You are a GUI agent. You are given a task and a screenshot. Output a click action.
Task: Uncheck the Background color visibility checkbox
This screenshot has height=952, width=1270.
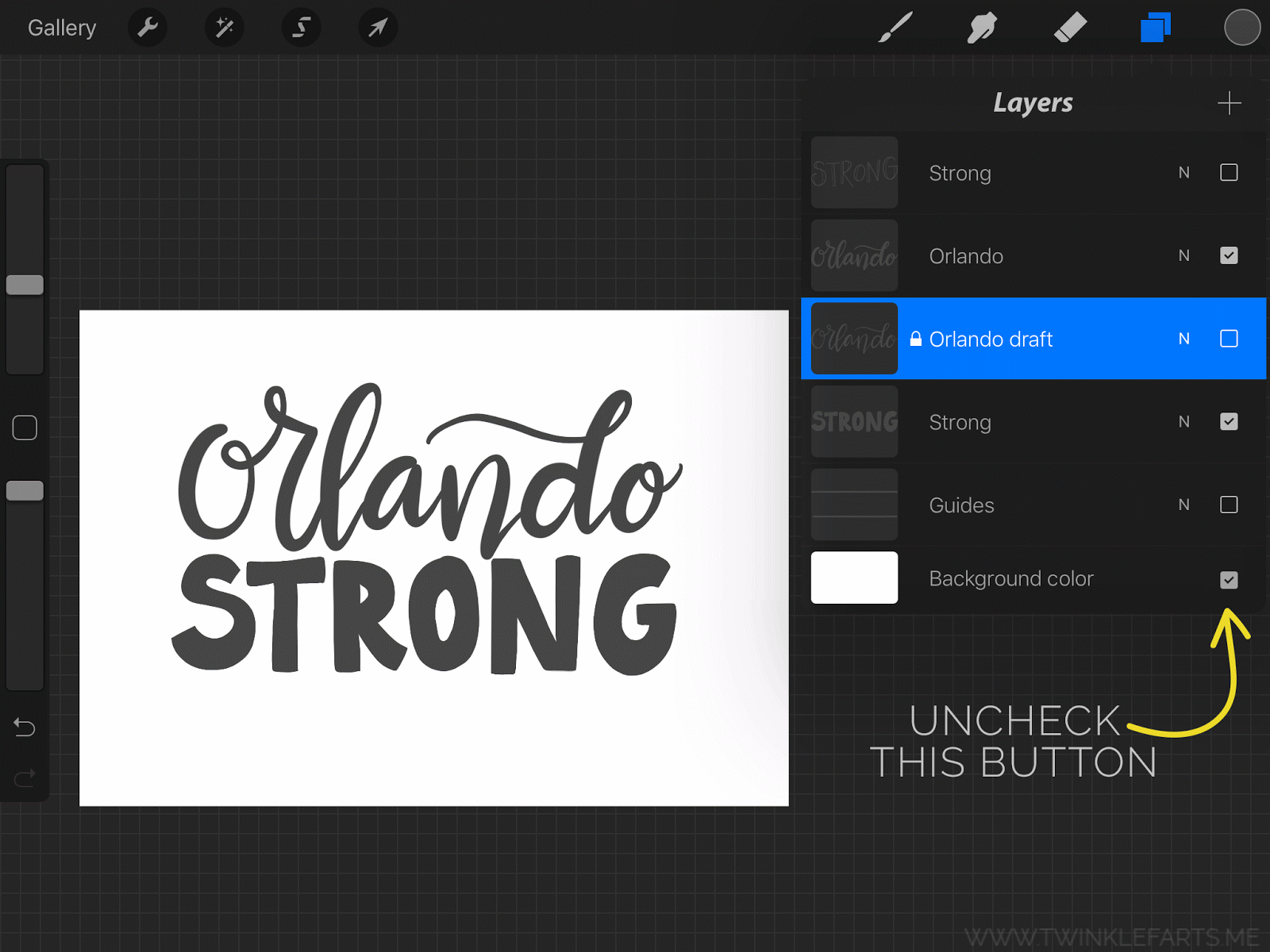pyautogui.click(x=1229, y=580)
